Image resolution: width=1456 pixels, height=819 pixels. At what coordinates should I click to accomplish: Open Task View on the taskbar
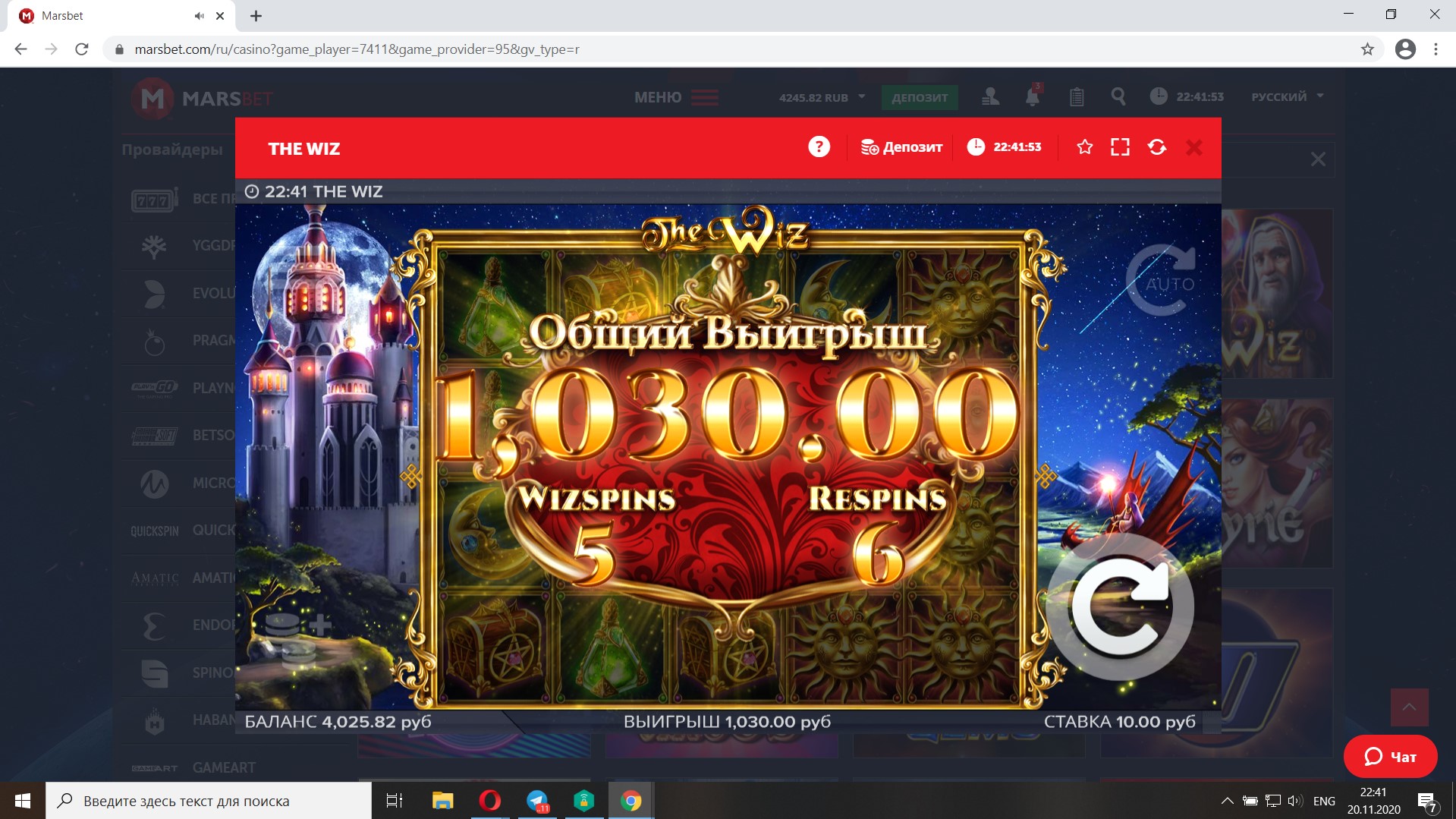tap(395, 801)
